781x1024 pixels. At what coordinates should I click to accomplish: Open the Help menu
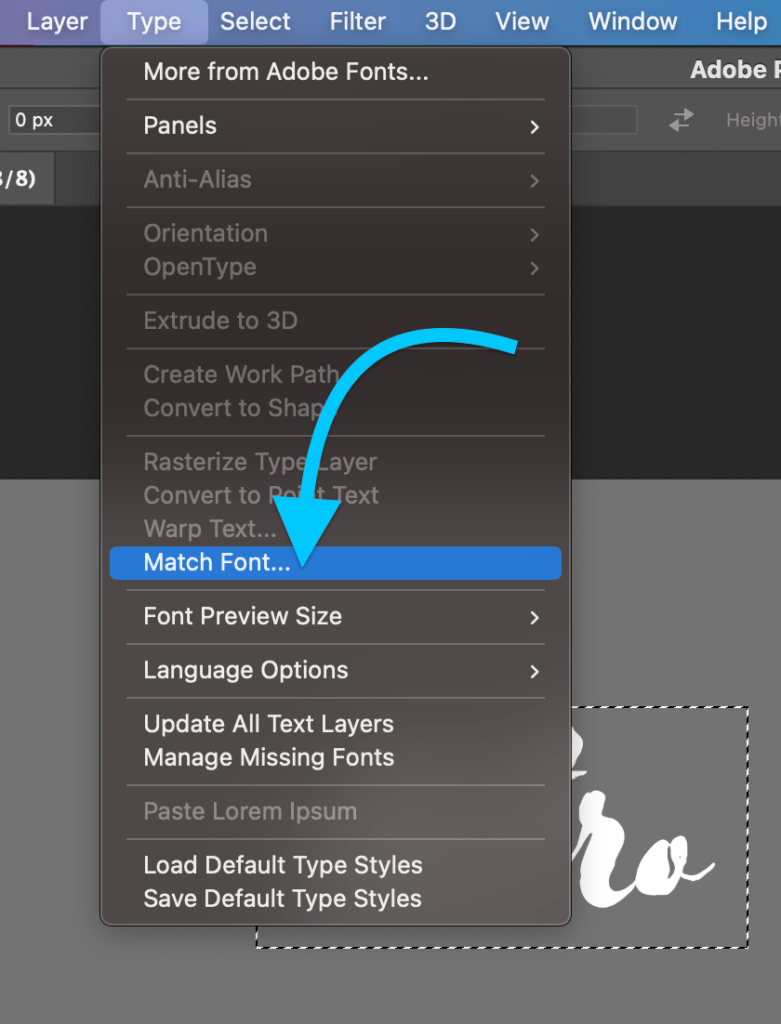(740, 21)
